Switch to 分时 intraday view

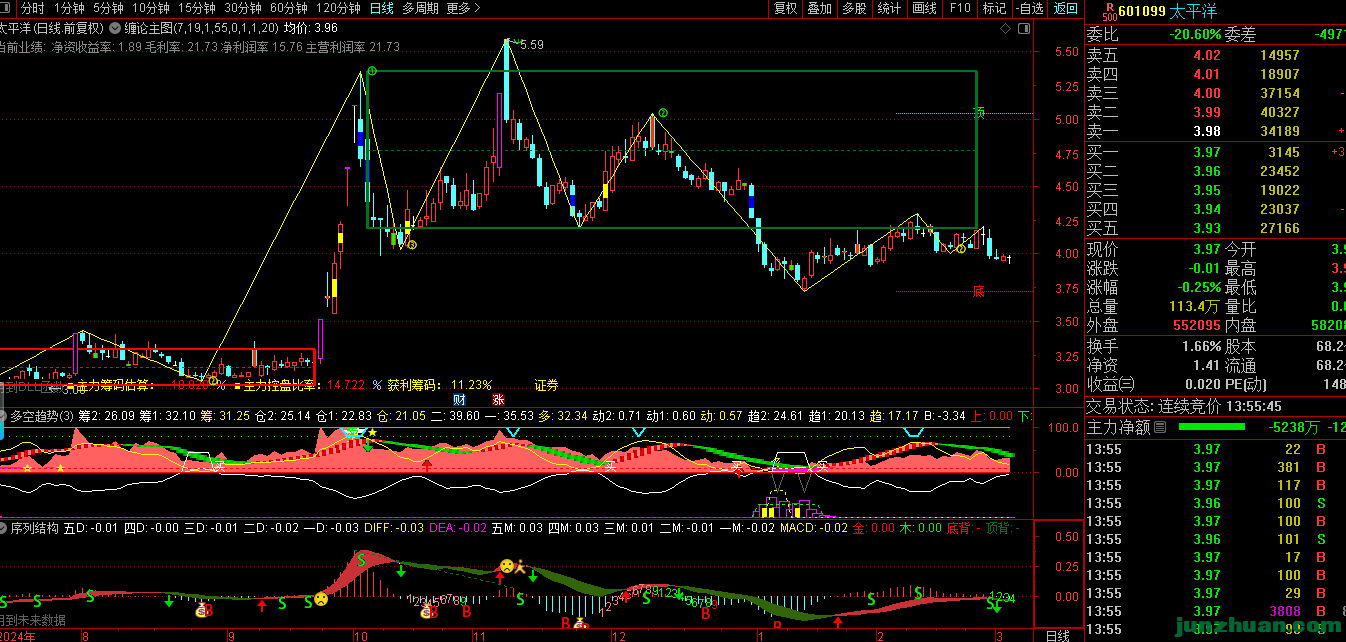[x=33, y=8]
